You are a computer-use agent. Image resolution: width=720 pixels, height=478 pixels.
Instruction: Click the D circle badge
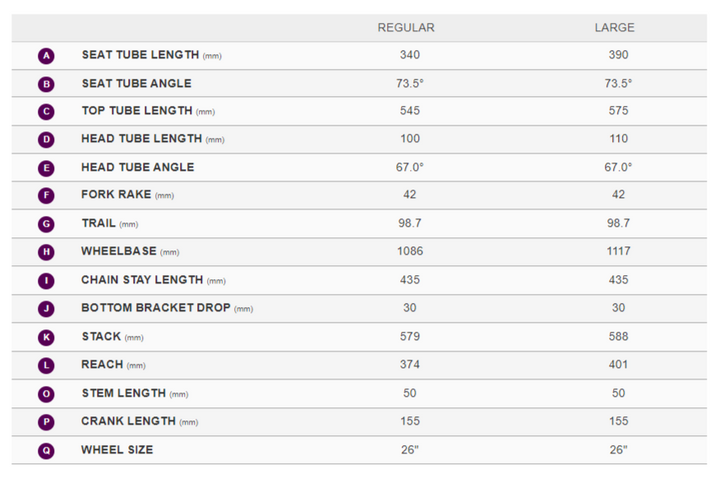pyautogui.click(x=46, y=140)
